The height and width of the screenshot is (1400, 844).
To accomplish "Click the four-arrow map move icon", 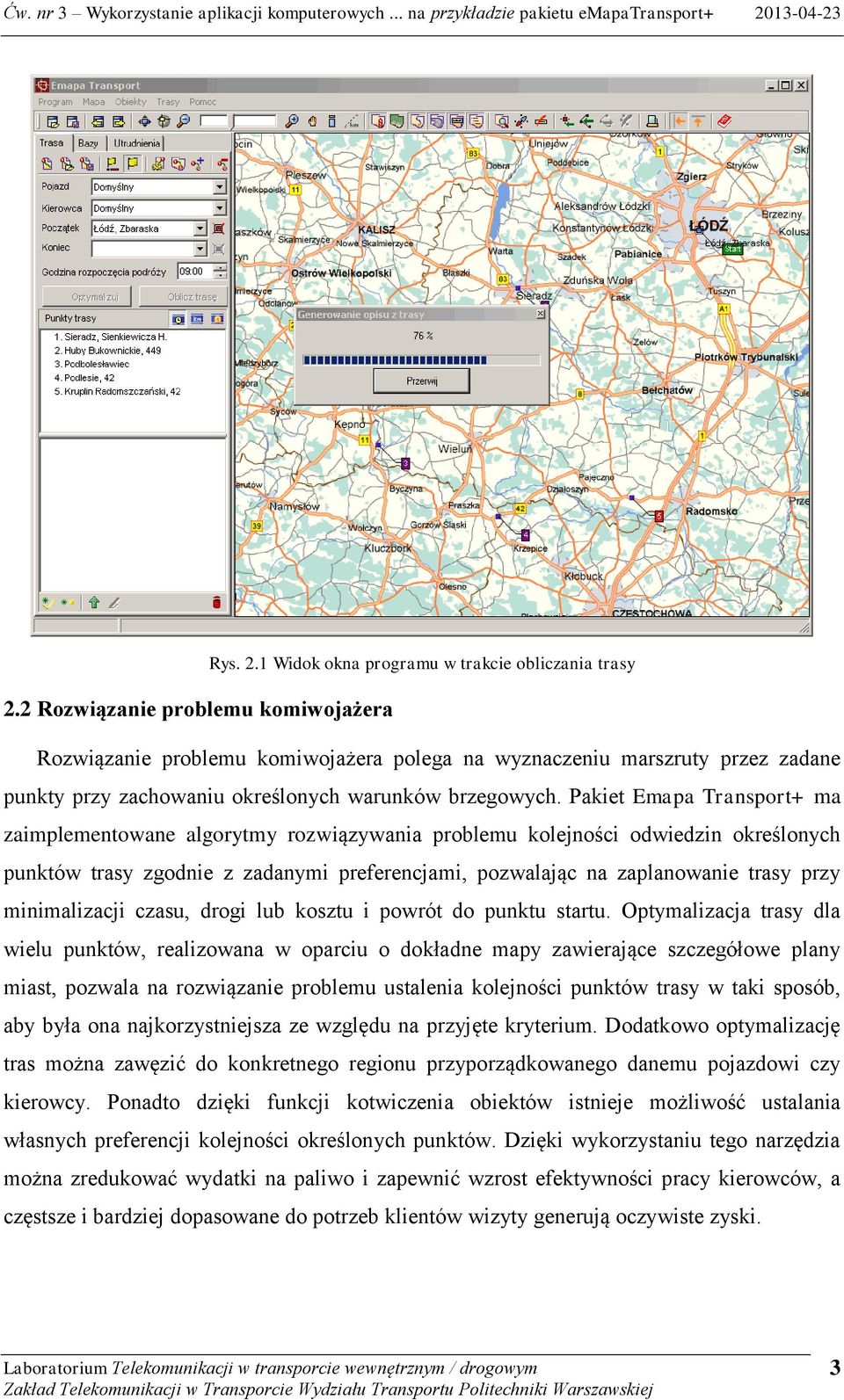I will [x=144, y=121].
